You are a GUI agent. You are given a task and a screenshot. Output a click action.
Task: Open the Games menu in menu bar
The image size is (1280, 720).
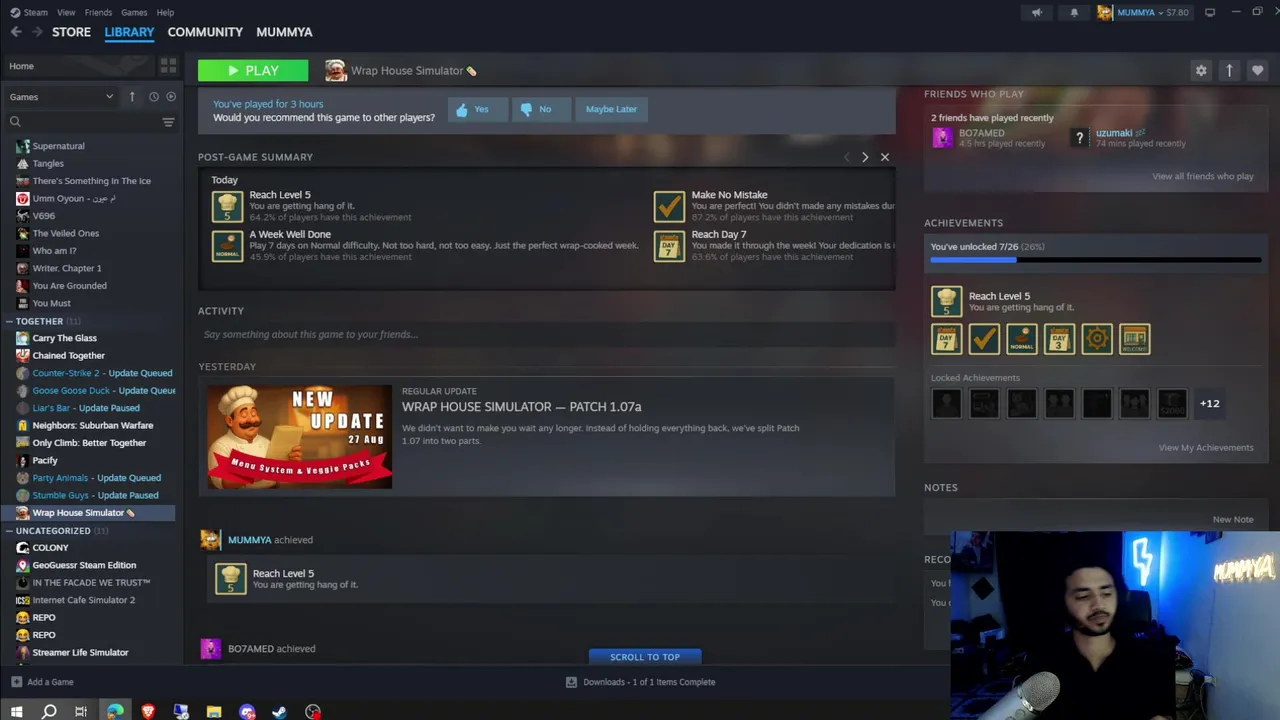pyautogui.click(x=134, y=12)
